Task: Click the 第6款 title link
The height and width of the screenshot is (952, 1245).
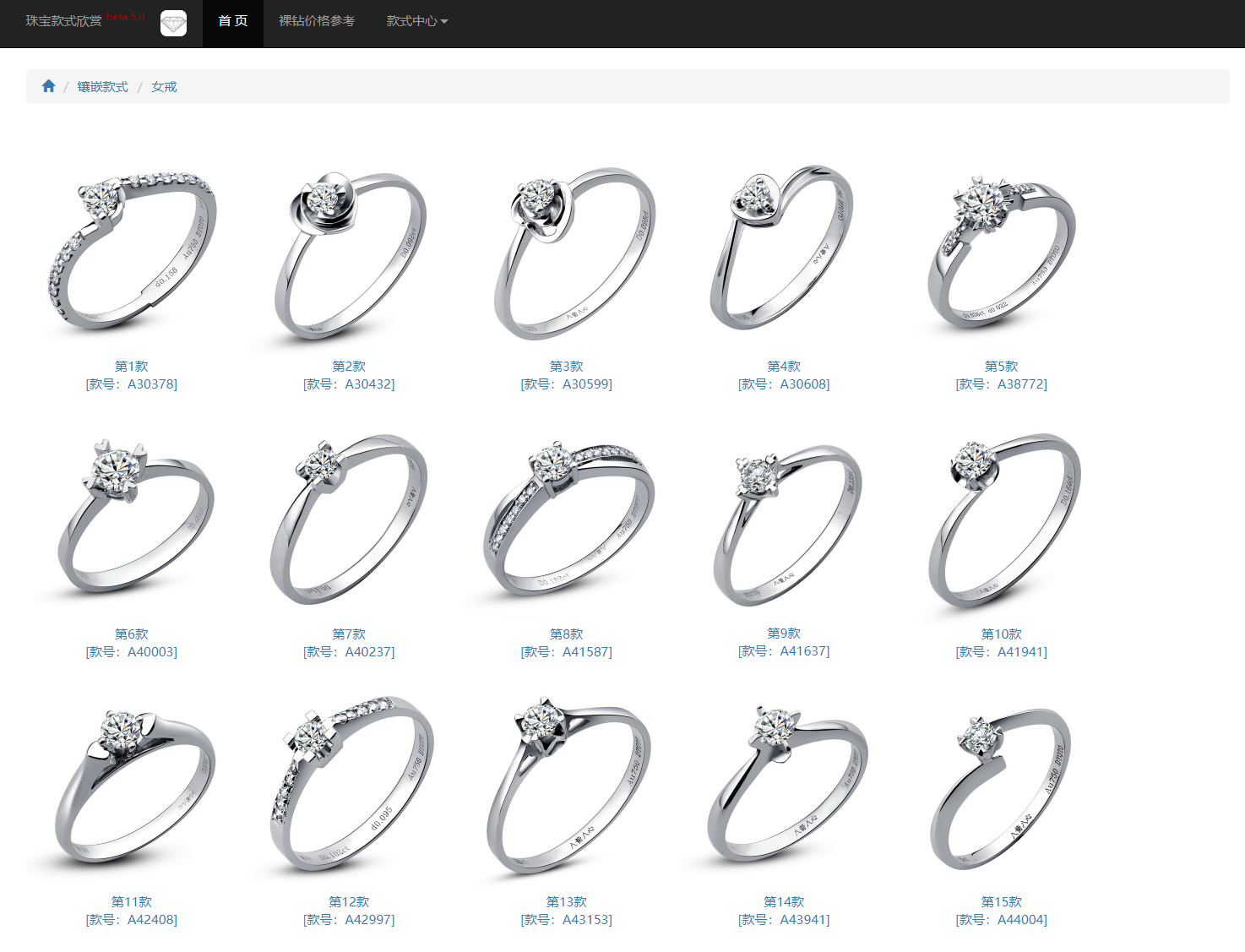Action: (132, 634)
